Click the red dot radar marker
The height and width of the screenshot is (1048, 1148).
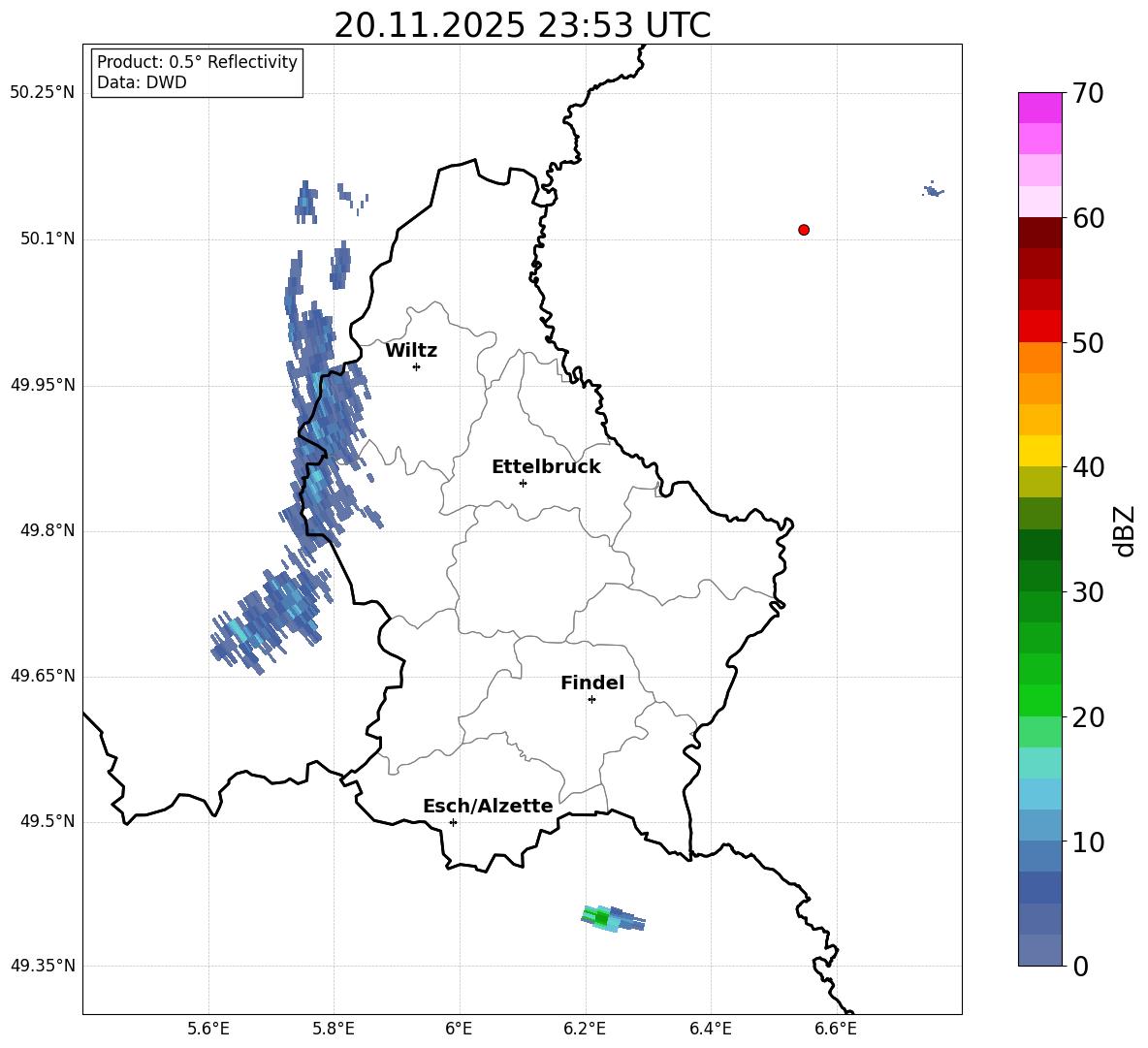point(804,230)
